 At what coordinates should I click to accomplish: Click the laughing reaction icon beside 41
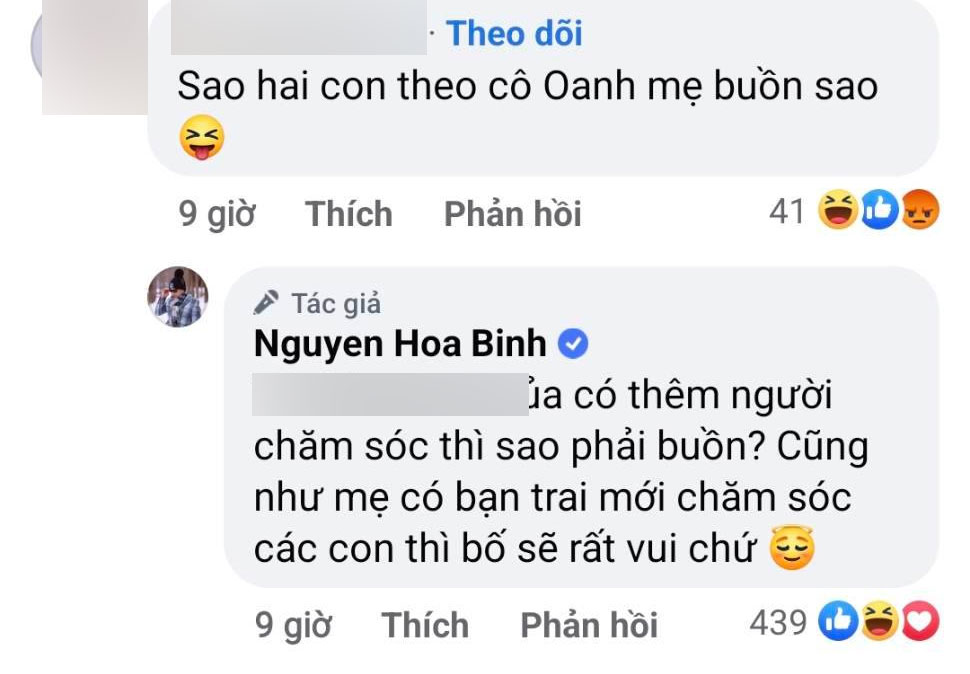[837, 211]
